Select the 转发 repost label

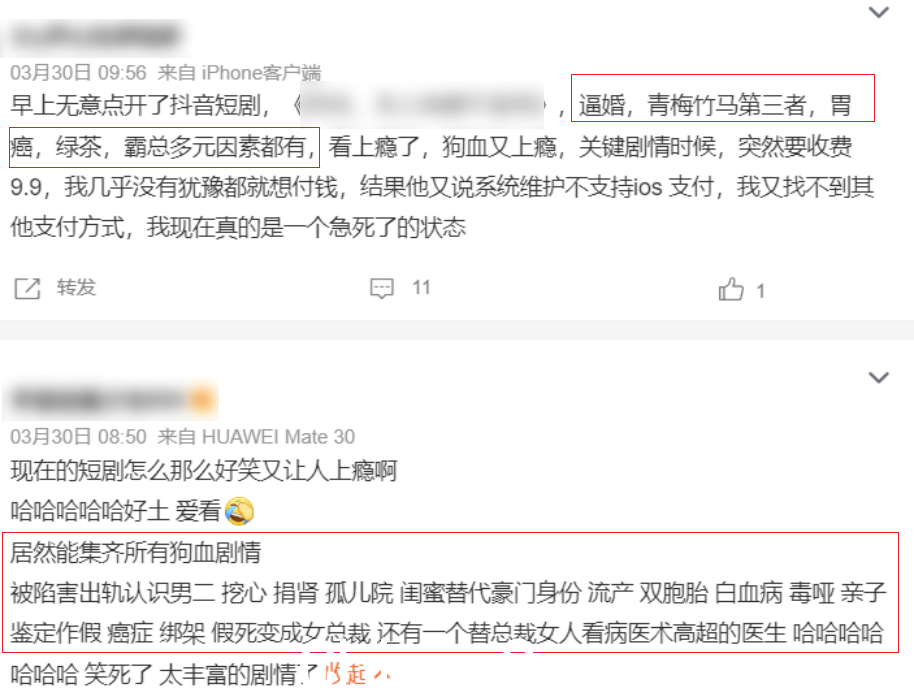[76, 287]
